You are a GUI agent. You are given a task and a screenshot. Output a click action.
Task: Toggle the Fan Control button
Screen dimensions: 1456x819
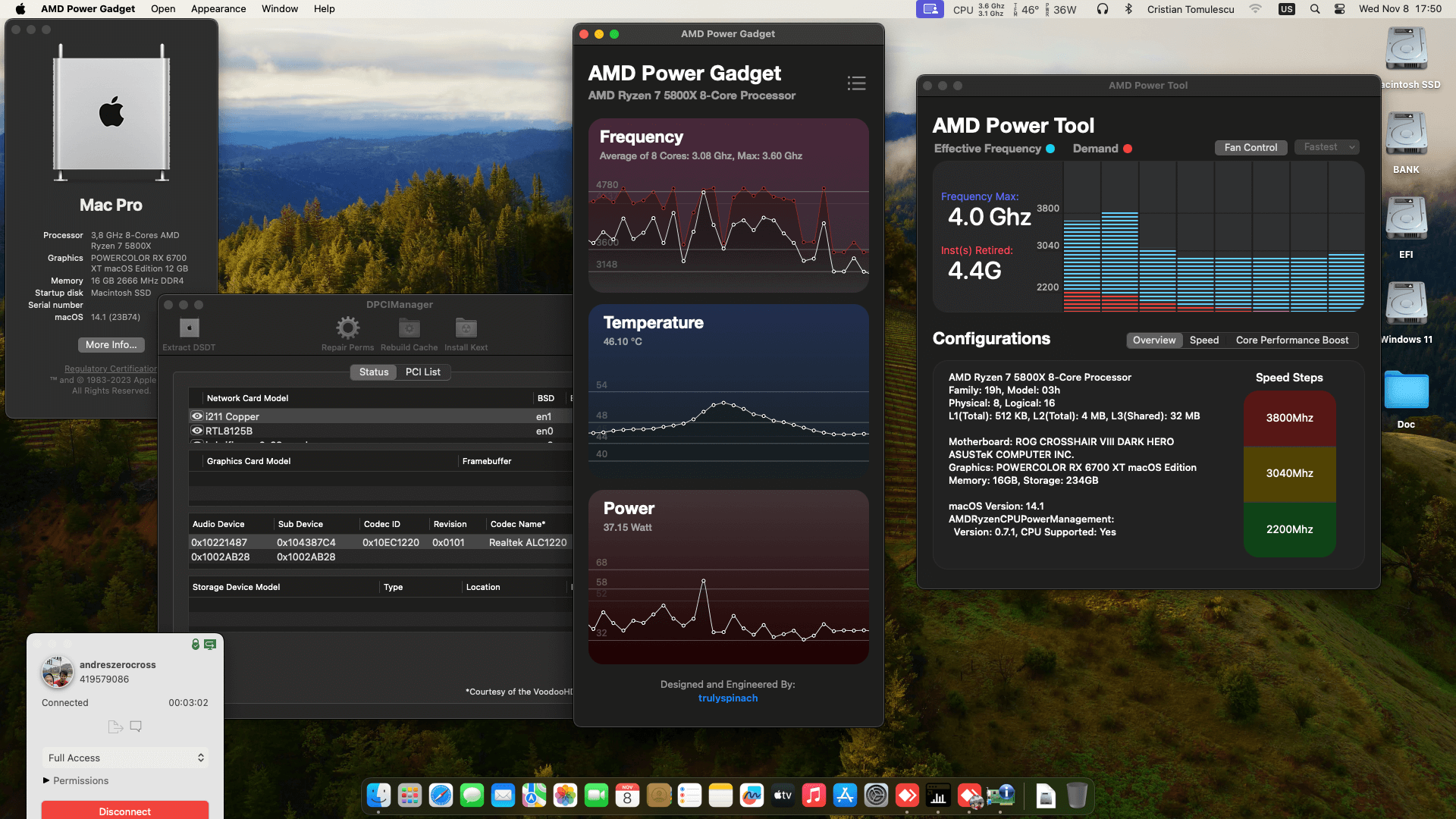pos(1250,147)
